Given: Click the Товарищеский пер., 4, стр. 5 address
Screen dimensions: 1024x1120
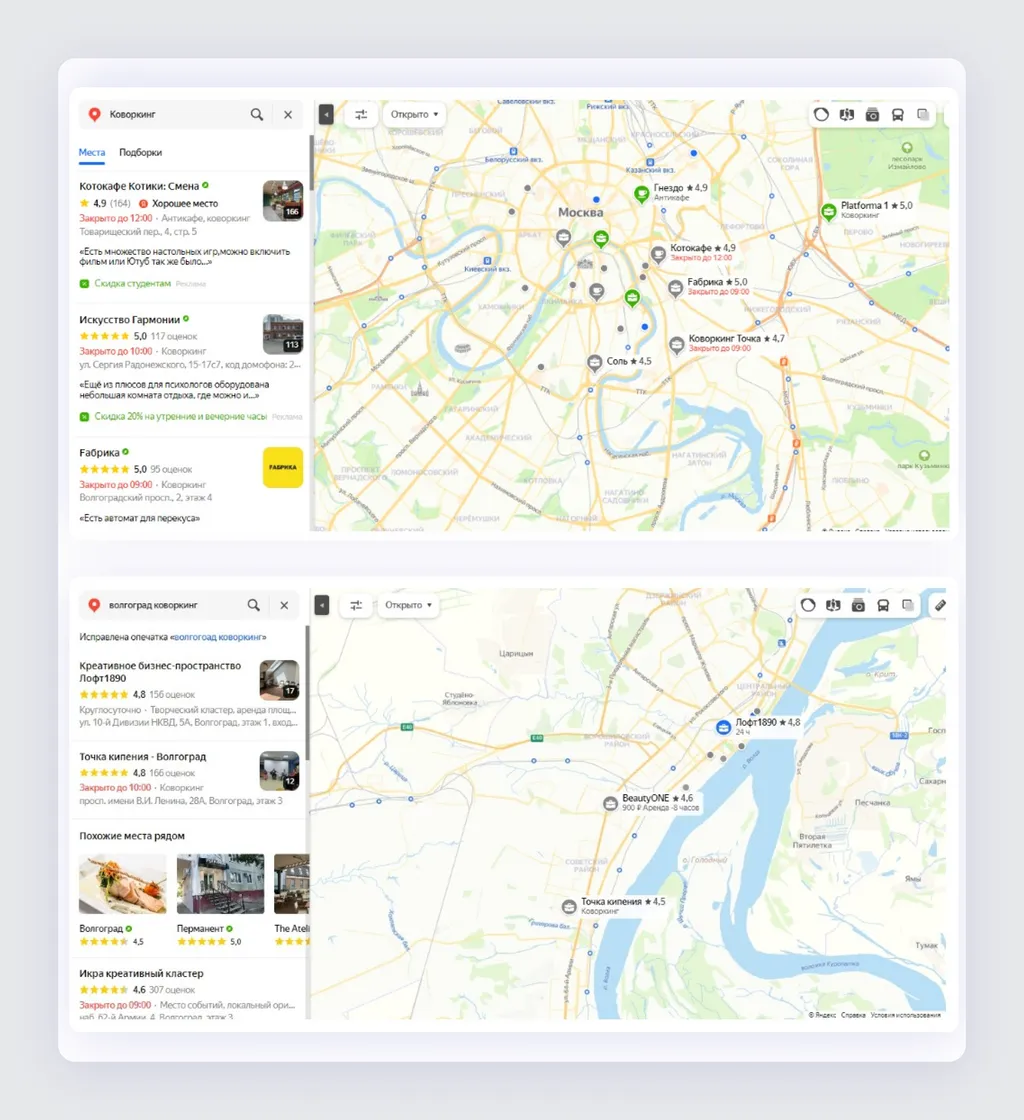Looking at the screenshot, I should (x=138, y=231).
